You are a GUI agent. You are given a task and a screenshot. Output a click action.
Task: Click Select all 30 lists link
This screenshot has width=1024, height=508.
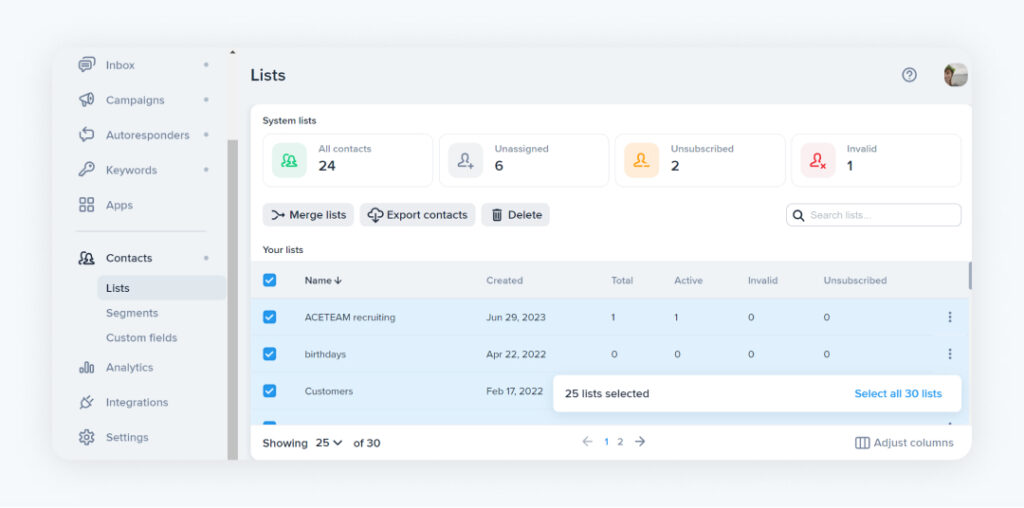click(x=897, y=394)
